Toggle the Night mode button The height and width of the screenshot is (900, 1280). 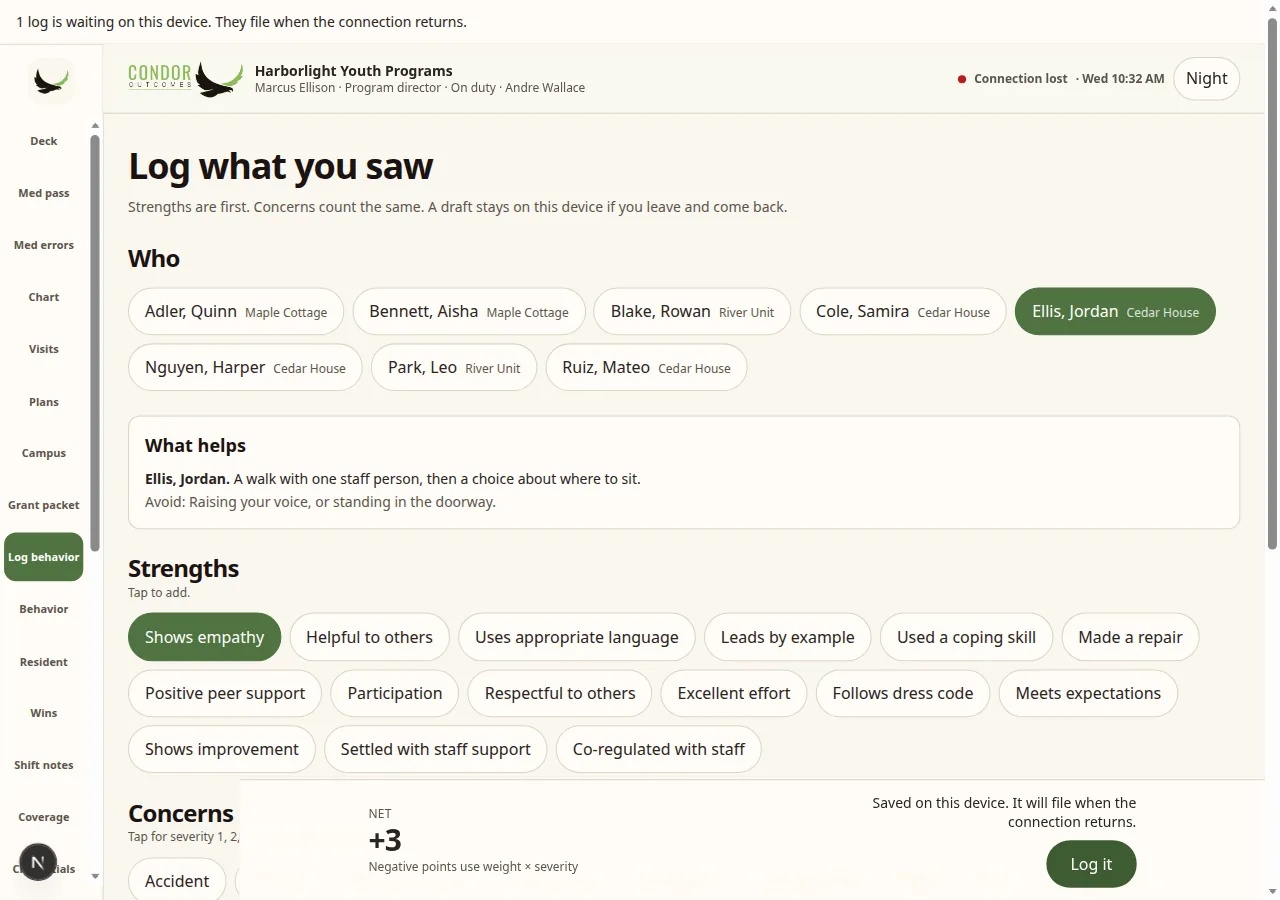click(1206, 78)
